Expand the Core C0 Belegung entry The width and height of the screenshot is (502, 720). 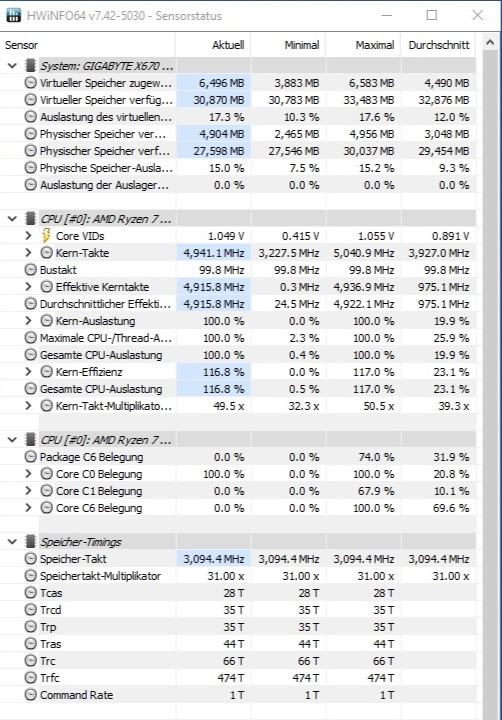click(28, 474)
